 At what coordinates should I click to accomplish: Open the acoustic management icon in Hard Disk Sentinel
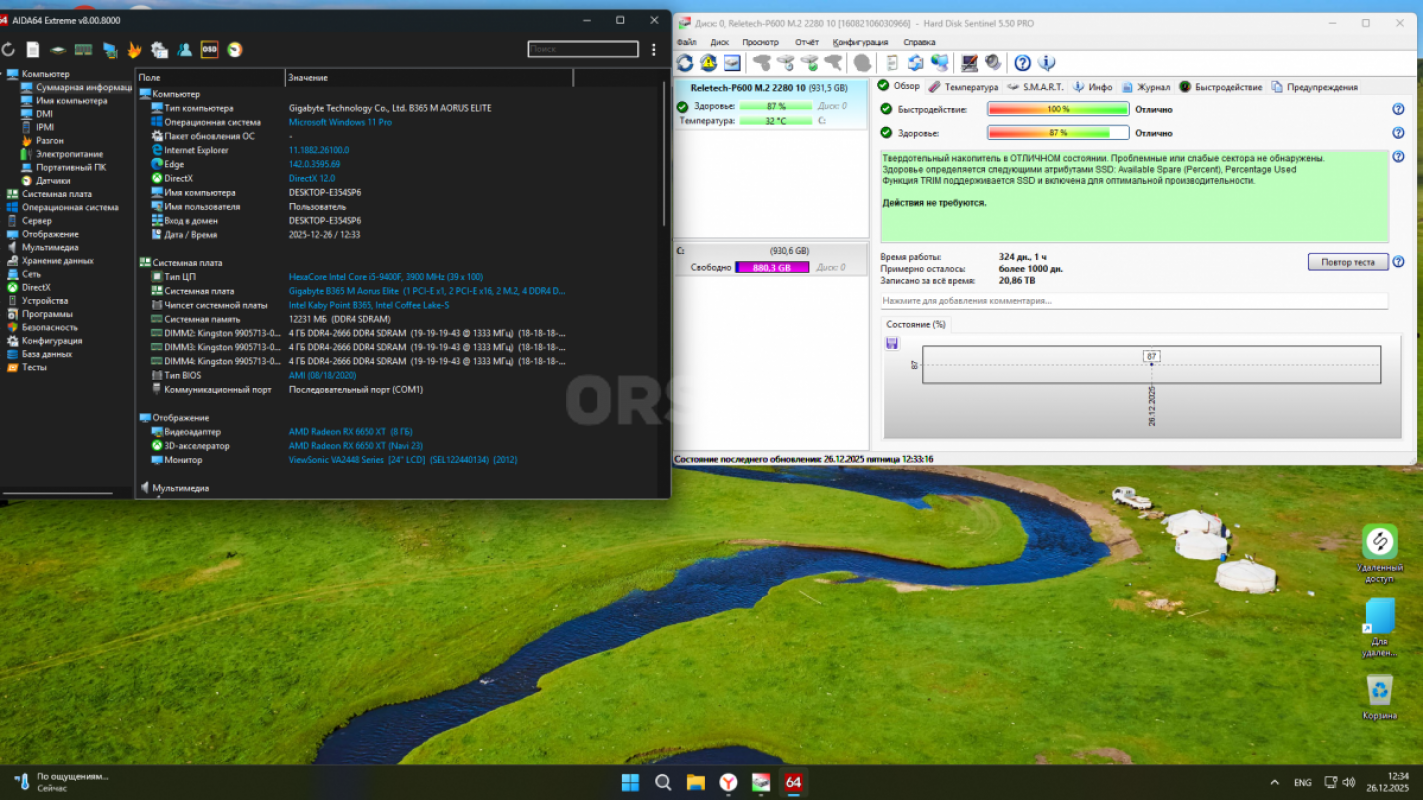click(x=992, y=62)
